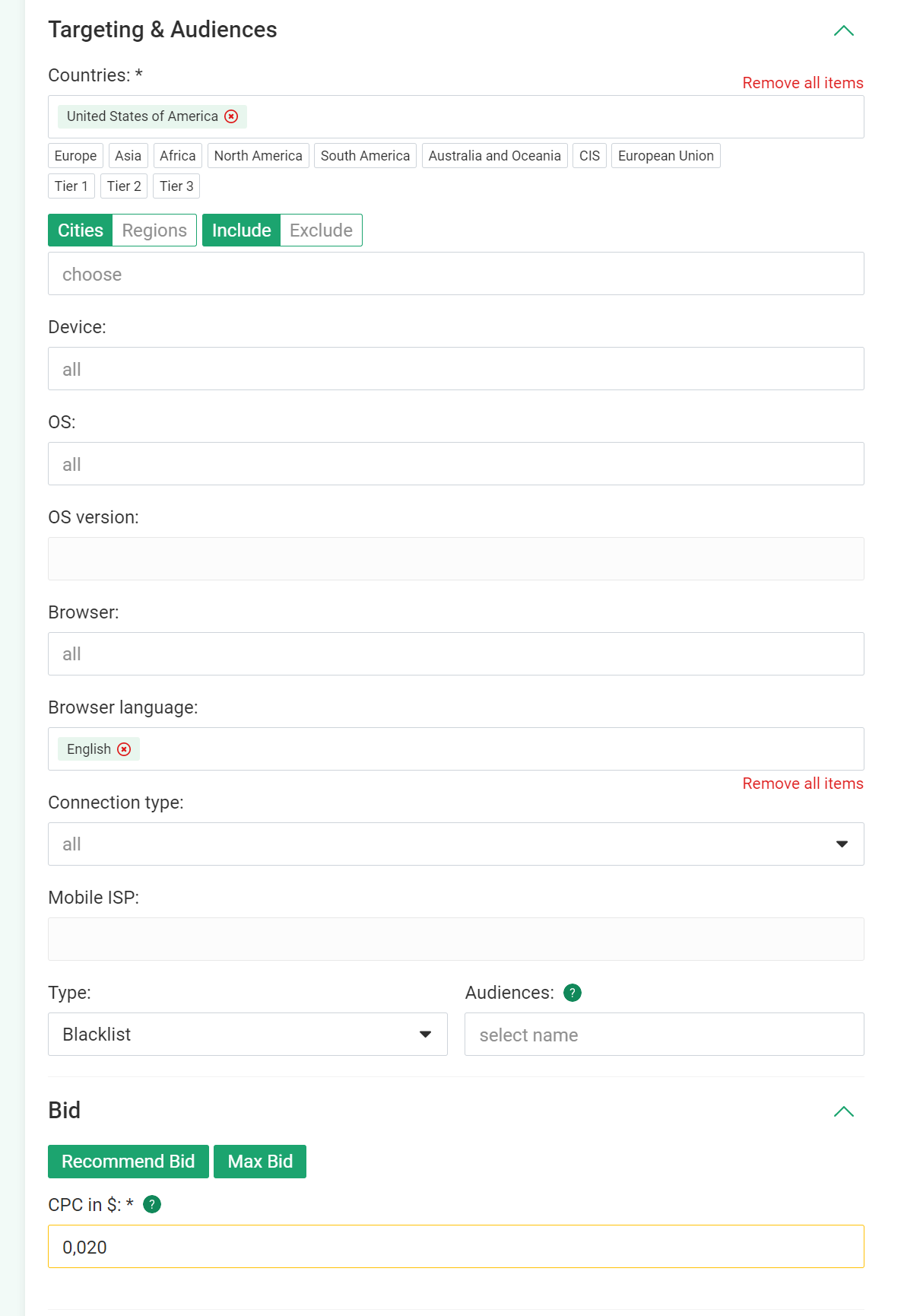This screenshot has height=1316, width=904.
Task: Switch to Cities targeting toggle
Action: pos(81,230)
